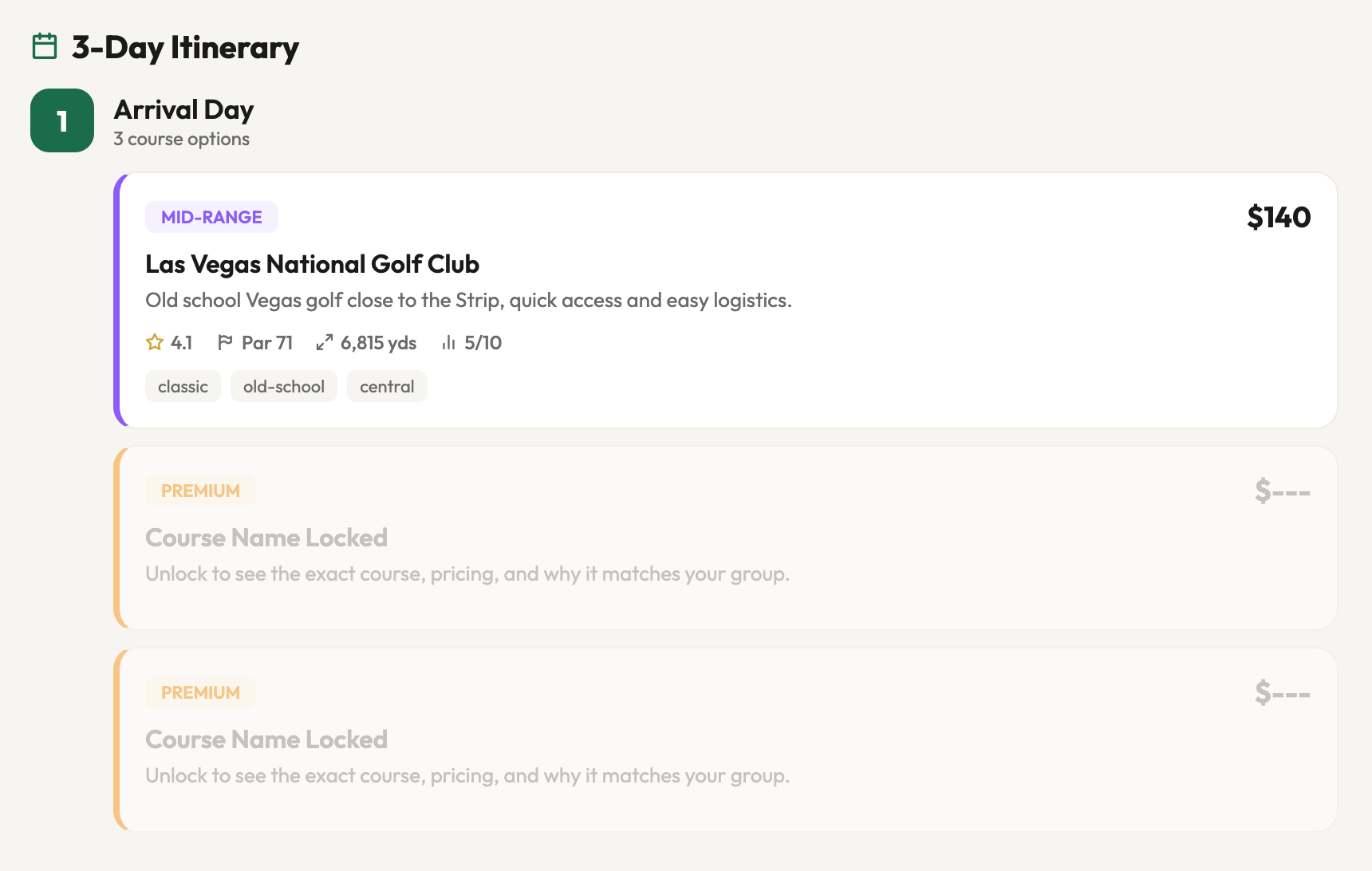Click the first PREMIUM badge
The height and width of the screenshot is (871, 1372).
pyautogui.click(x=200, y=491)
